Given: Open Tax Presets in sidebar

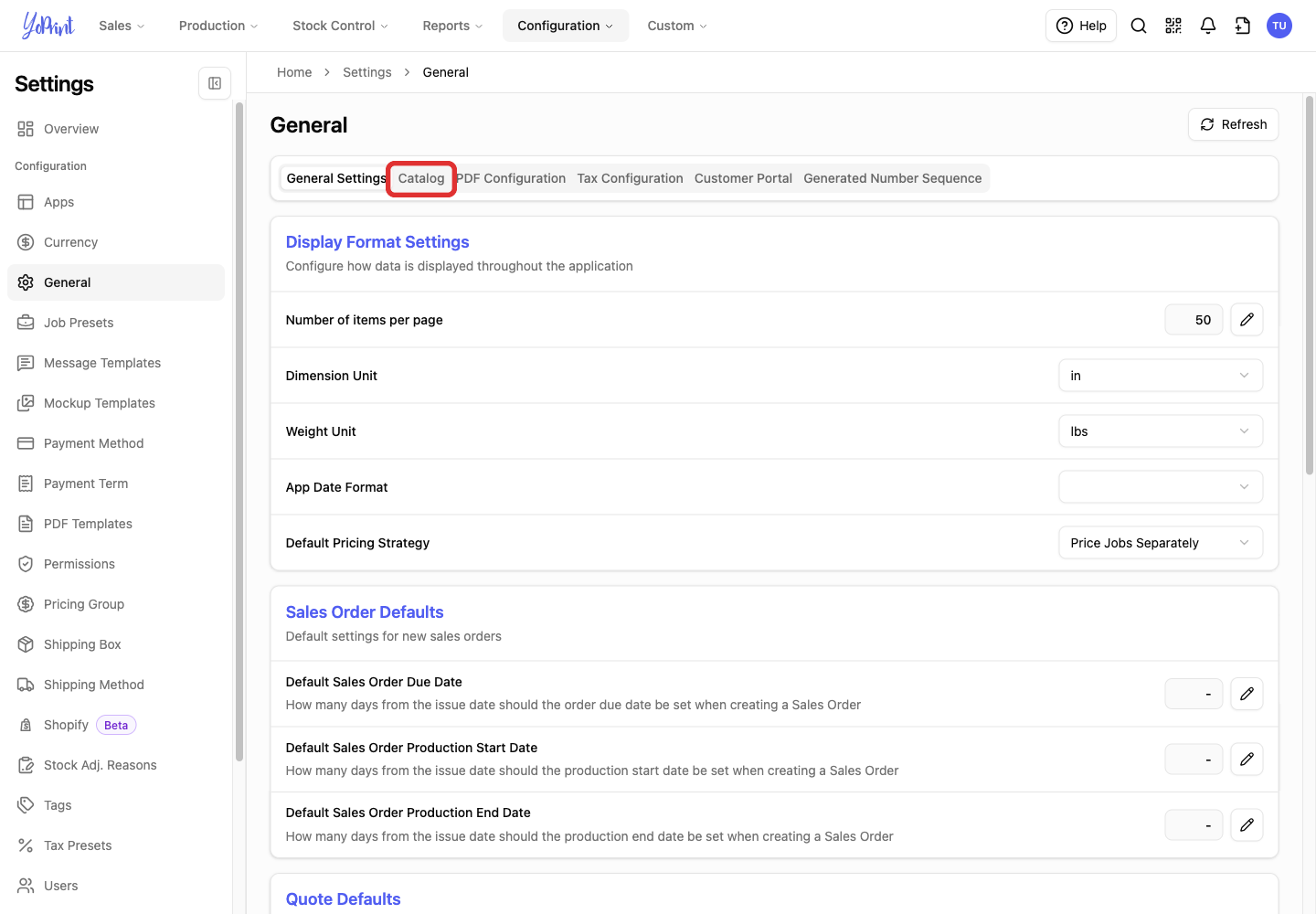Looking at the screenshot, I should pos(116,845).
